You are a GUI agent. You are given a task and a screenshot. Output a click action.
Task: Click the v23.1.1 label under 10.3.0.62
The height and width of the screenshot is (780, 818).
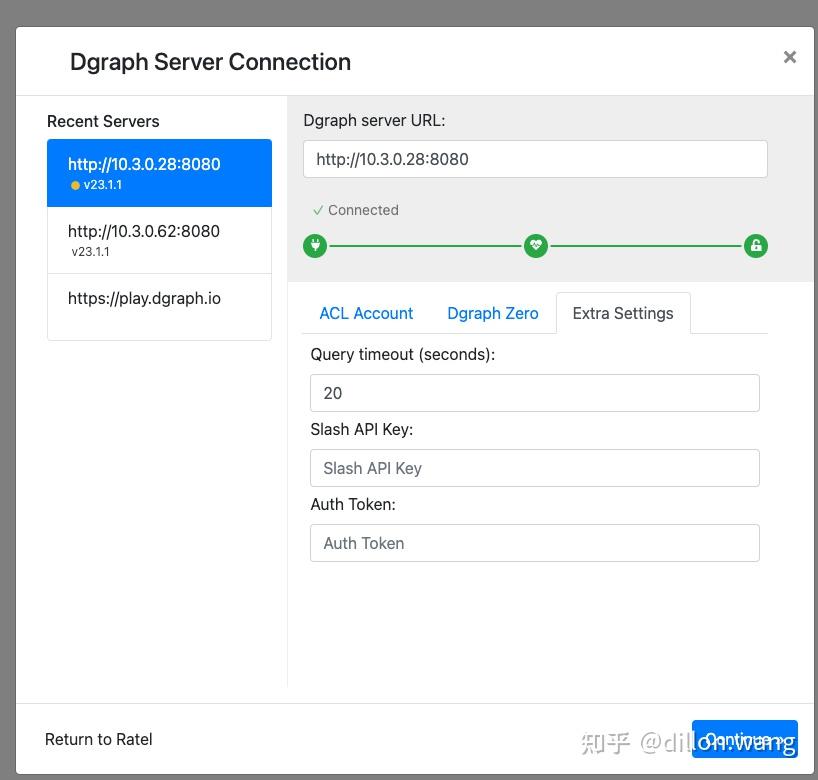(91, 252)
